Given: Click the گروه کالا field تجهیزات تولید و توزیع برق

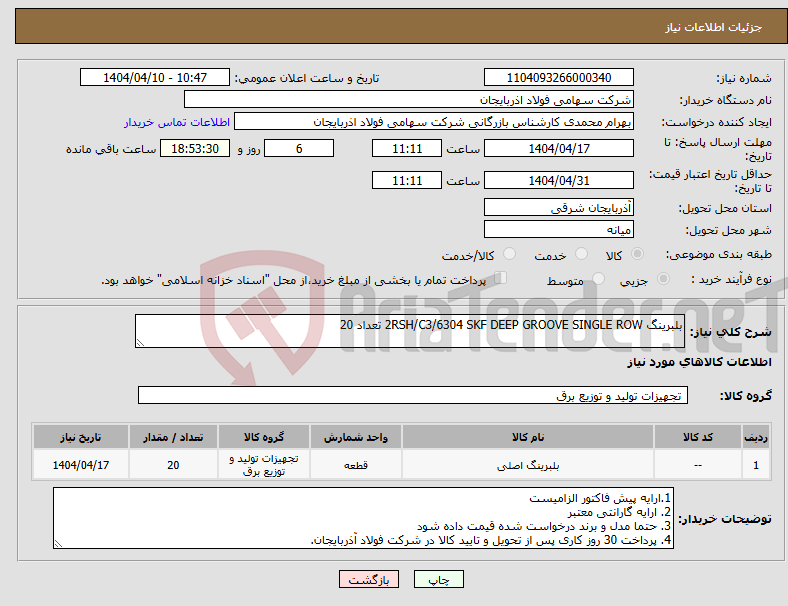Looking at the screenshot, I should (x=413, y=395).
